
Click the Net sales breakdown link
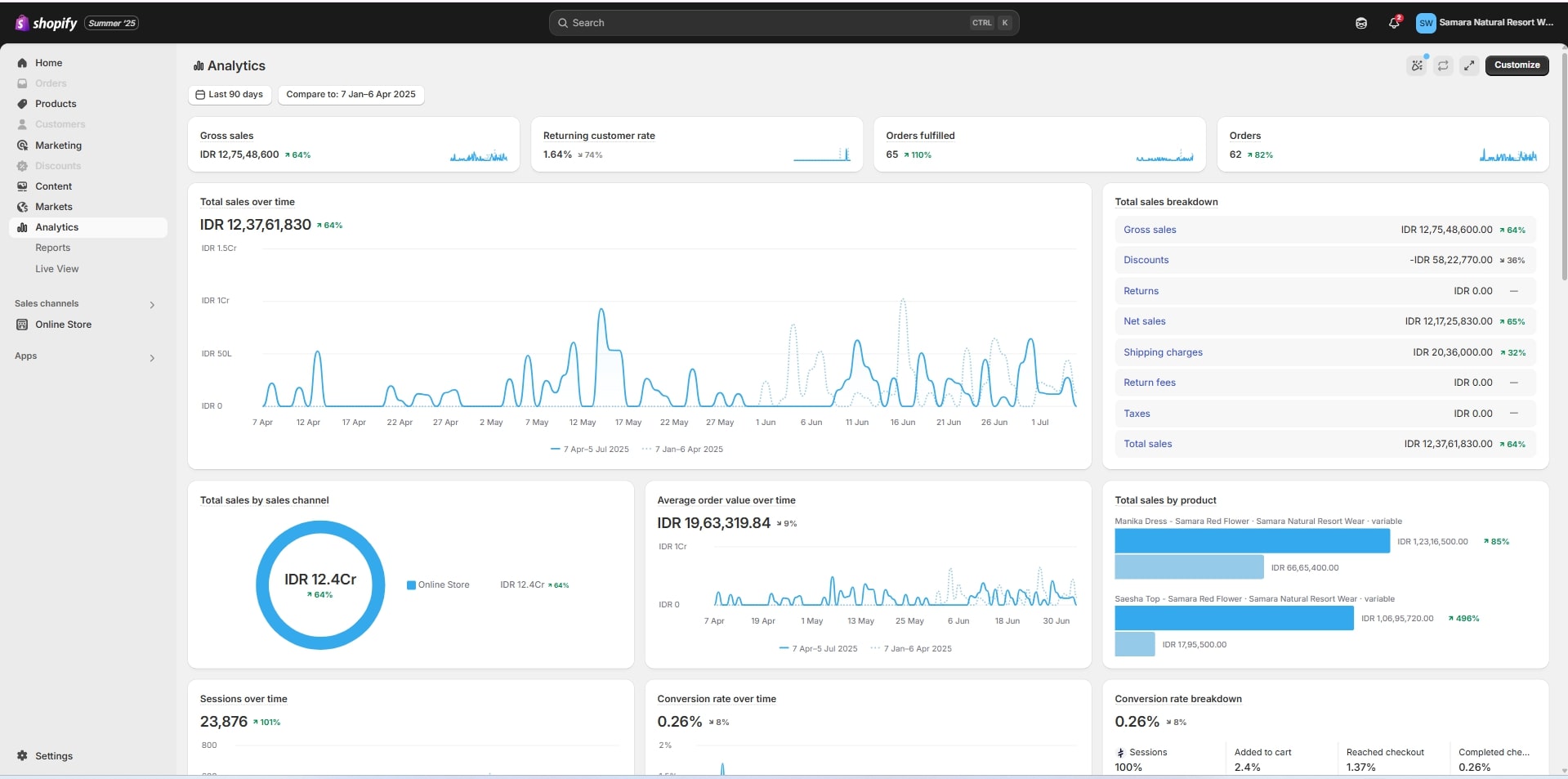[x=1144, y=321]
